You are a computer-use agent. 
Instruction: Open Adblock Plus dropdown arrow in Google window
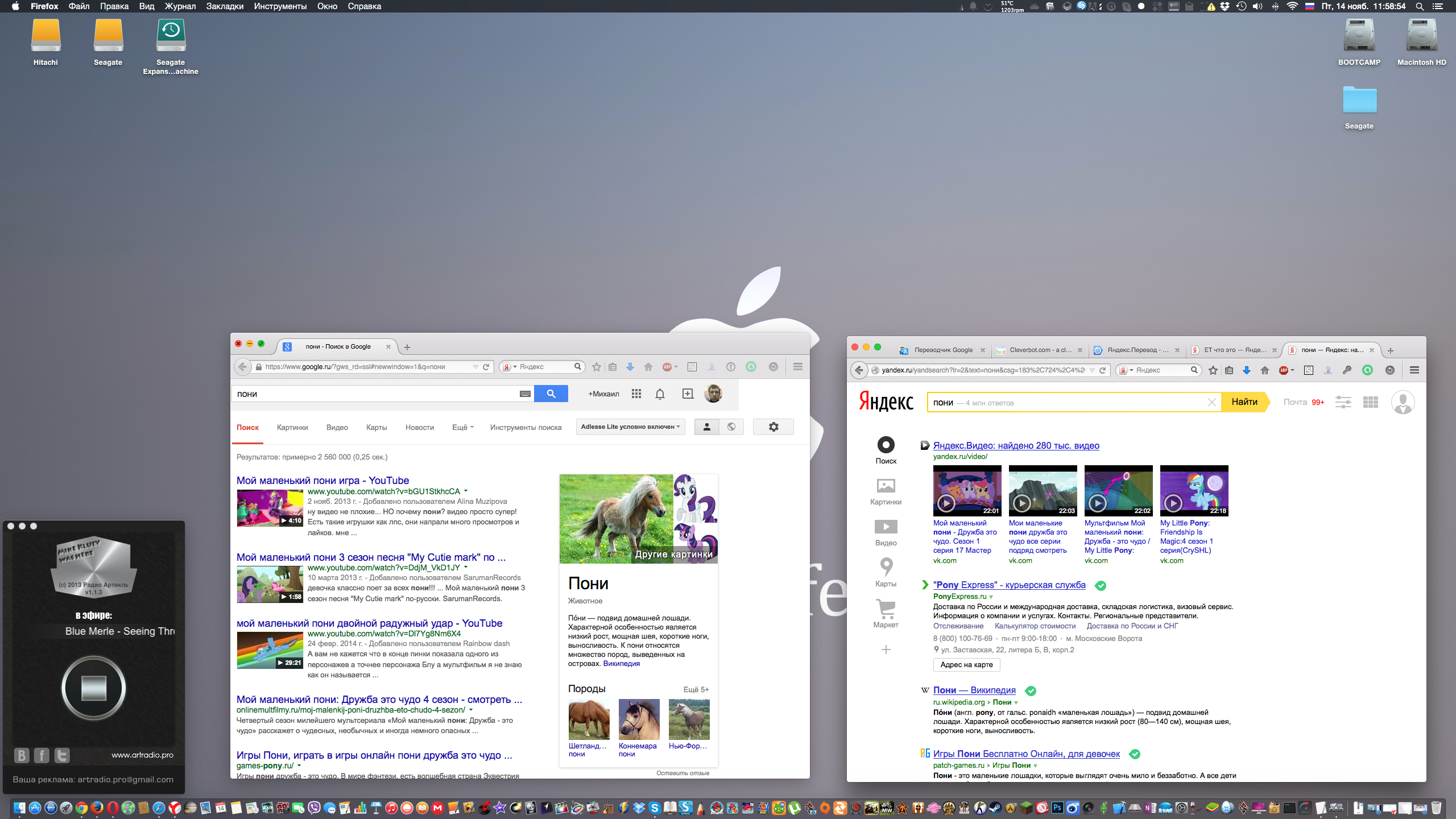pyautogui.click(x=676, y=367)
